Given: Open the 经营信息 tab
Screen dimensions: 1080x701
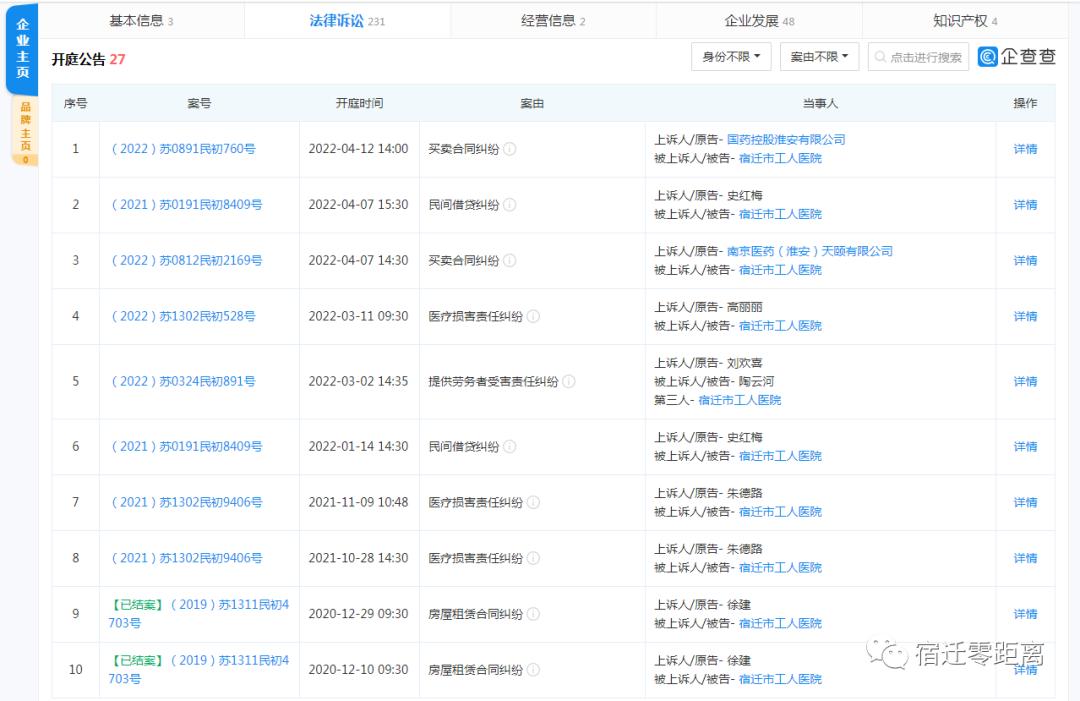Looking at the screenshot, I should pos(553,21).
